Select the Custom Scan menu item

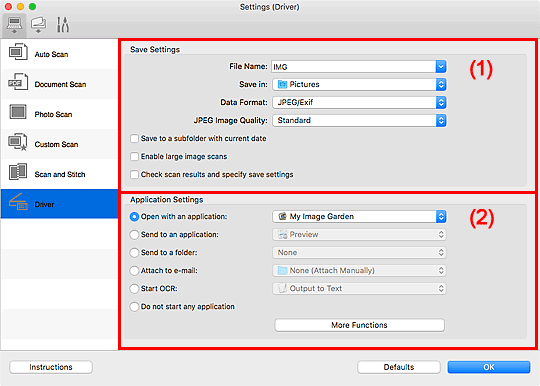click(59, 144)
